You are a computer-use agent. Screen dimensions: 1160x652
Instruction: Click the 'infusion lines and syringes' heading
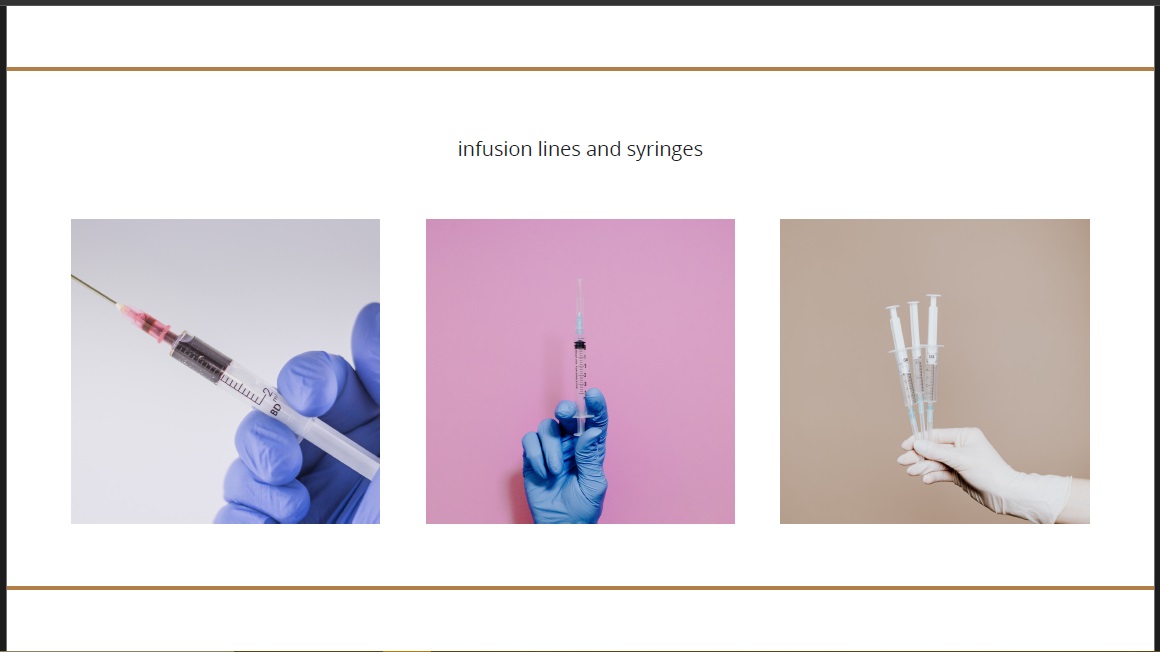pyautogui.click(x=580, y=149)
